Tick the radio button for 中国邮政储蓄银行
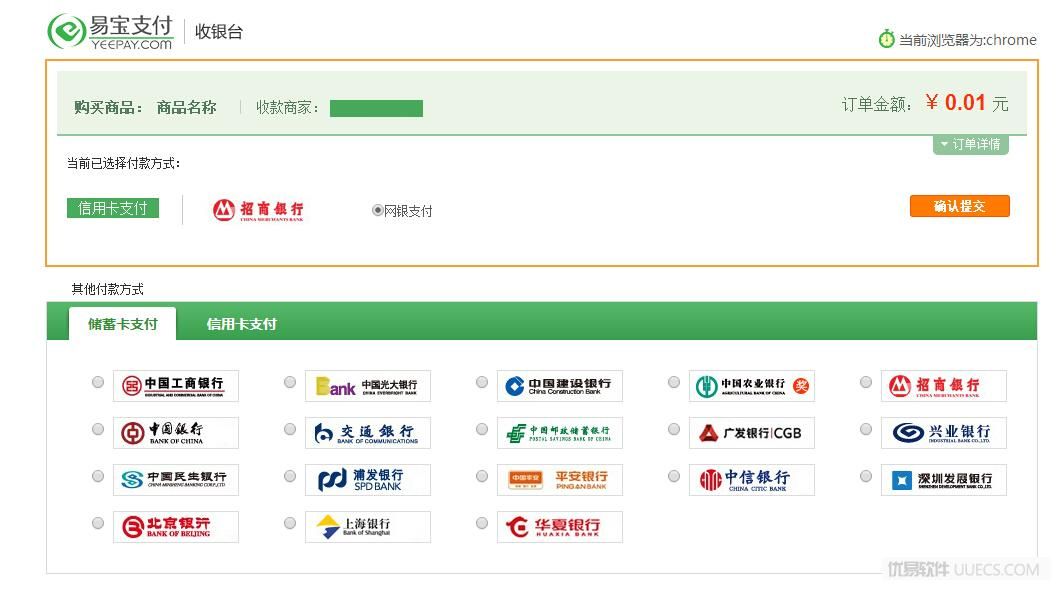This screenshot has height=595, width=1062. tap(482, 429)
